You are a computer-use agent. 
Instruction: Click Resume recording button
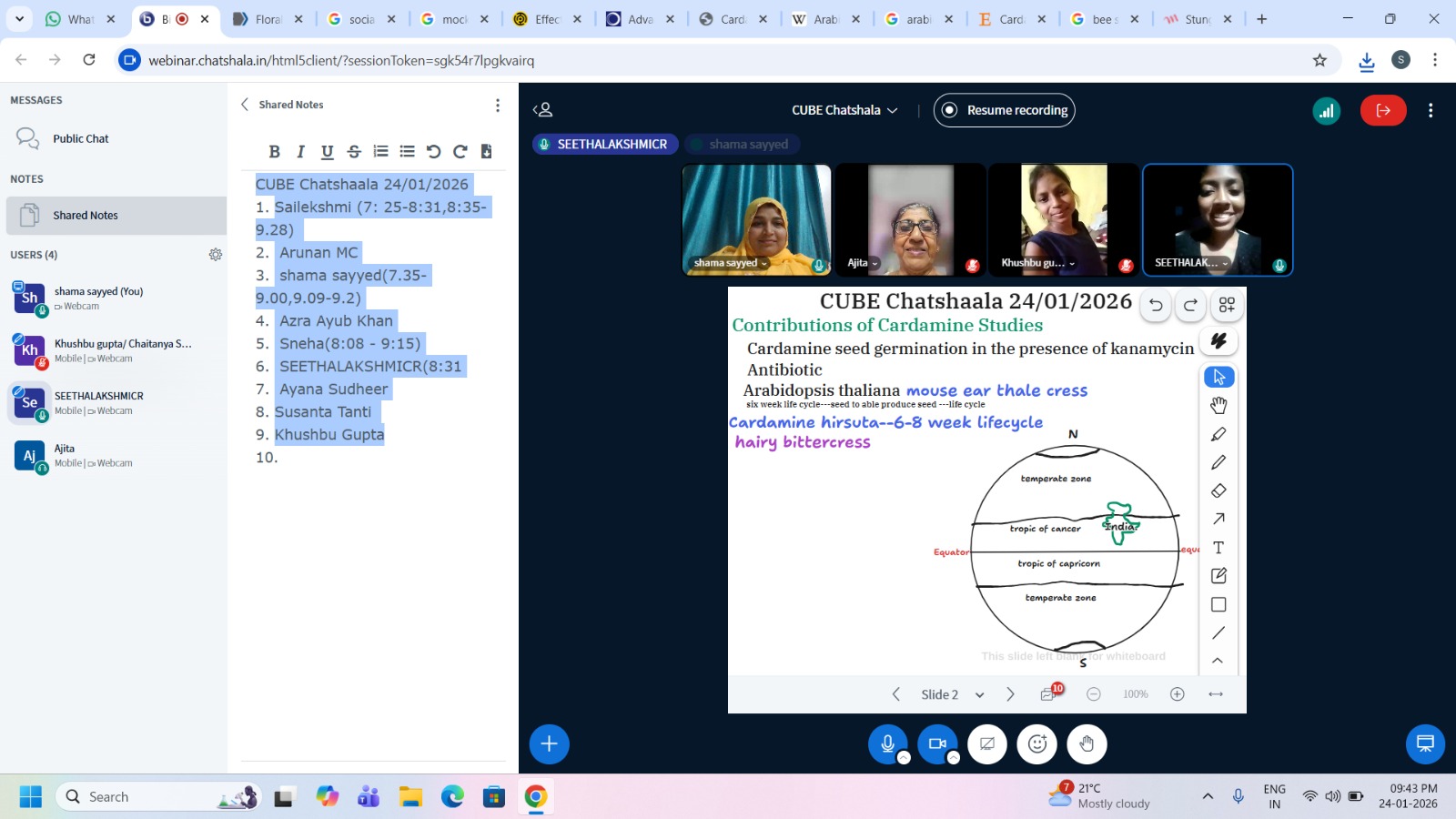[x=1004, y=110]
